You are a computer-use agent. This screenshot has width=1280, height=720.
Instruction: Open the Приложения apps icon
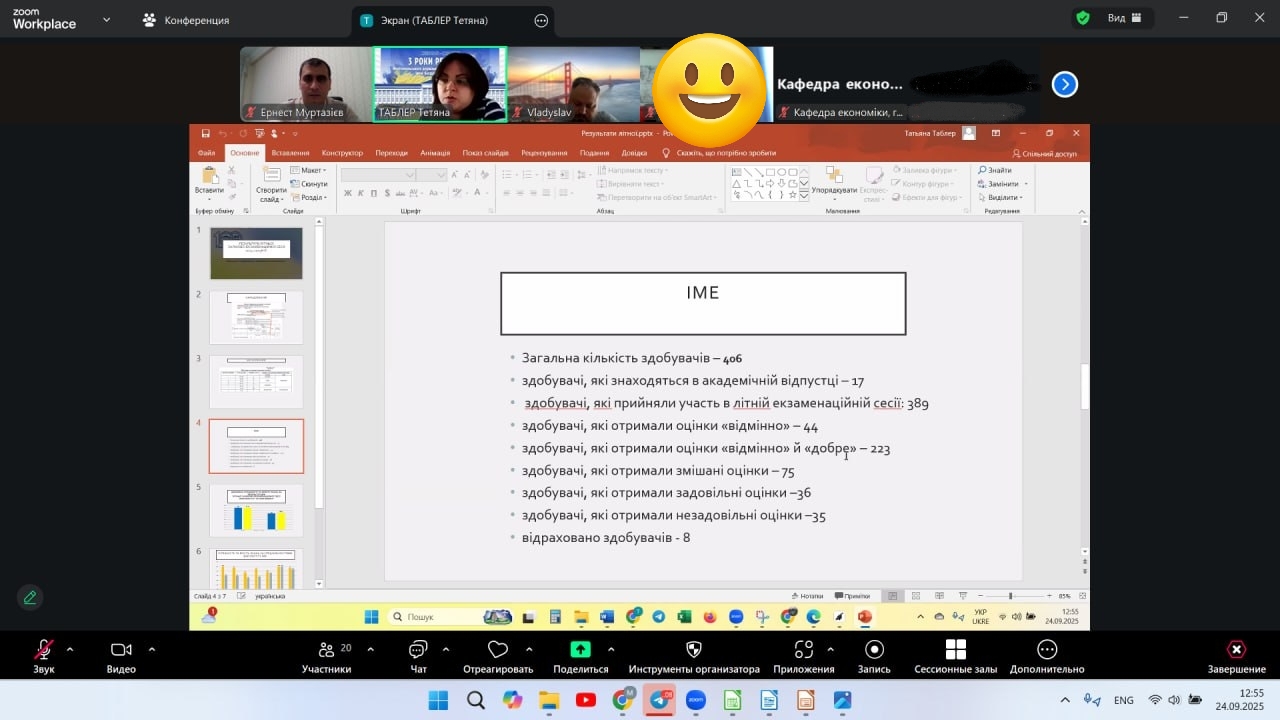tap(803, 652)
